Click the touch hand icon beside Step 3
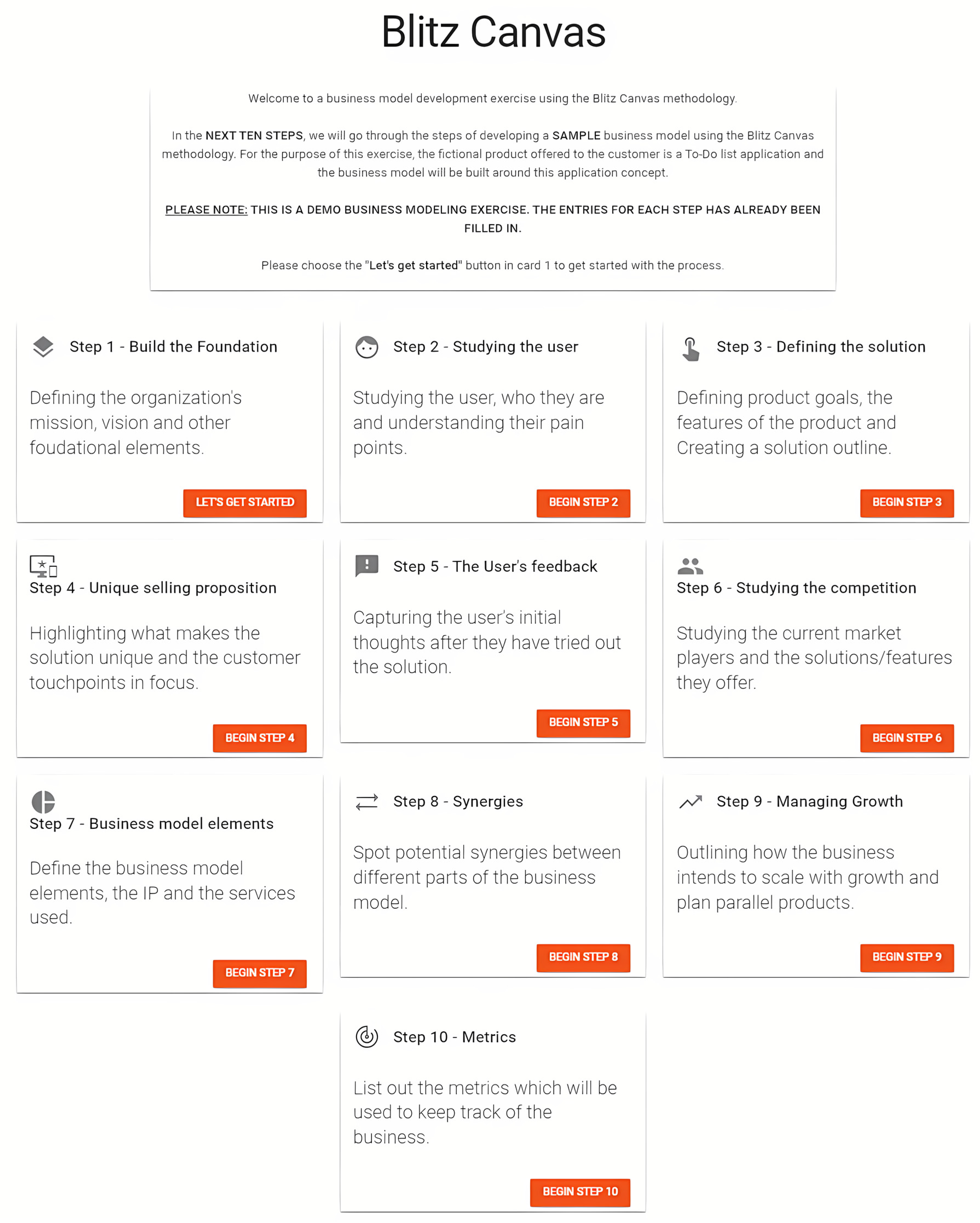980x1223 pixels. pyautogui.click(x=690, y=348)
